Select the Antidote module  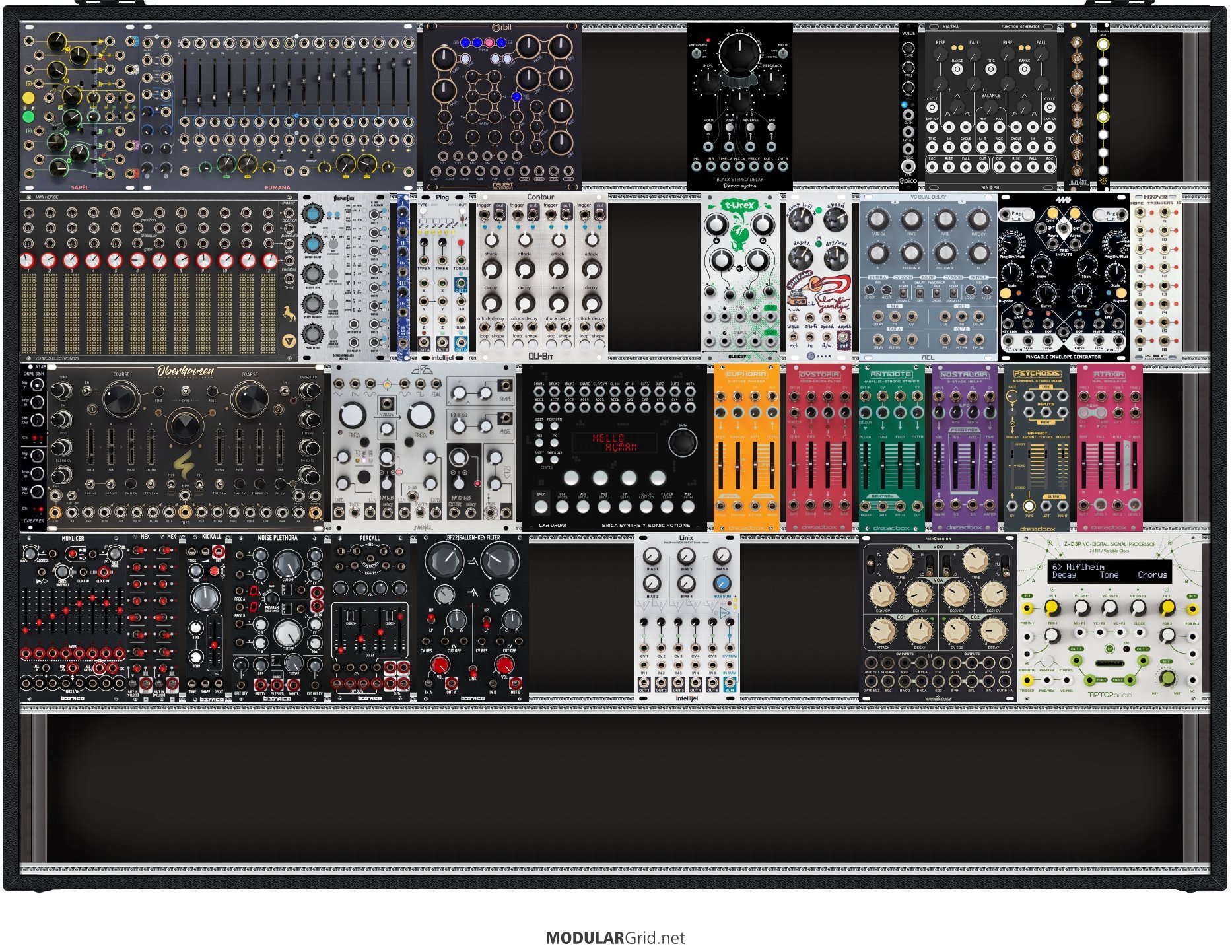click(x=892, y=448)
